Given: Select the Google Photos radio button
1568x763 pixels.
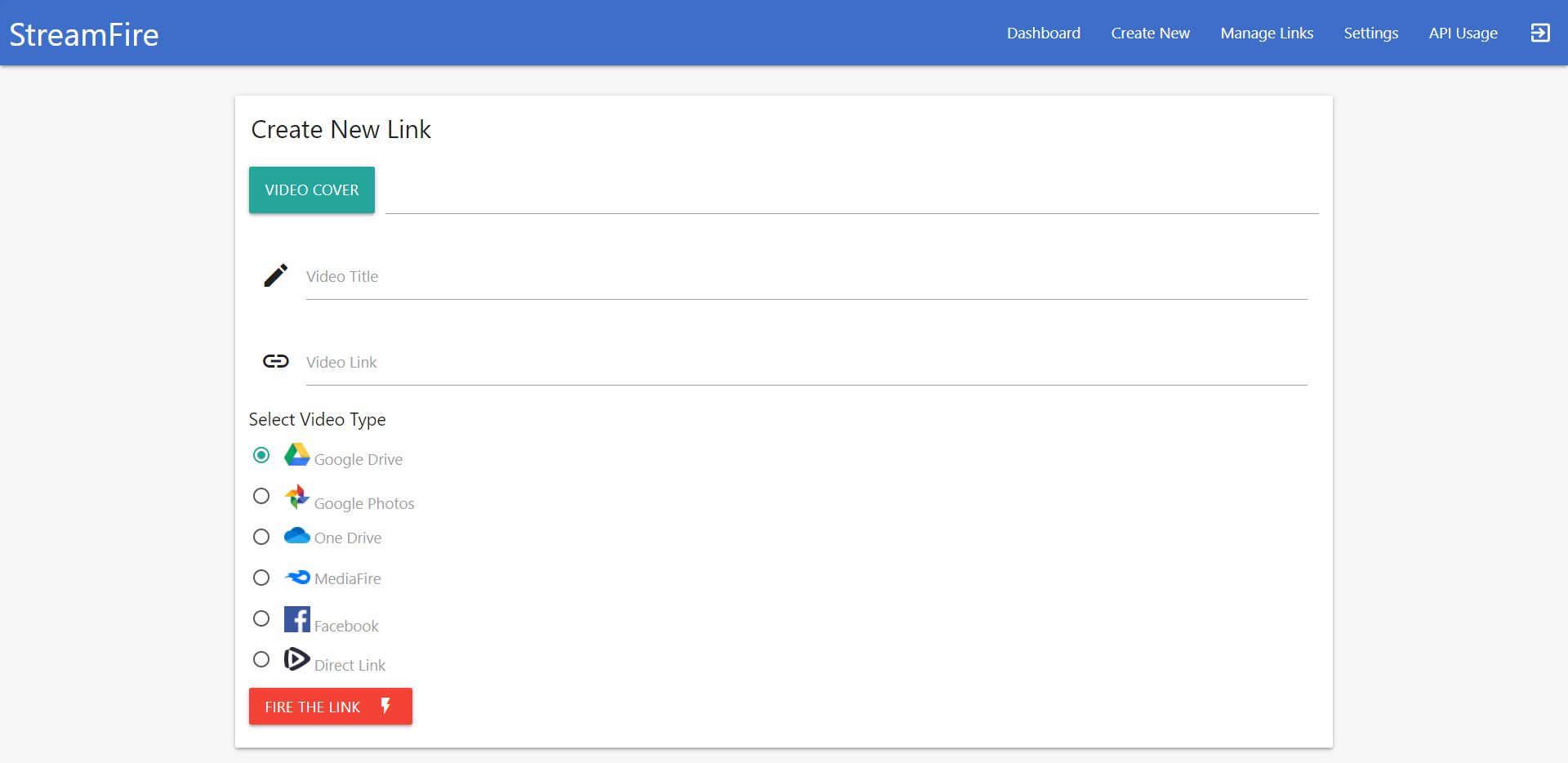Looking at the screenshot, I should [261, 496].
